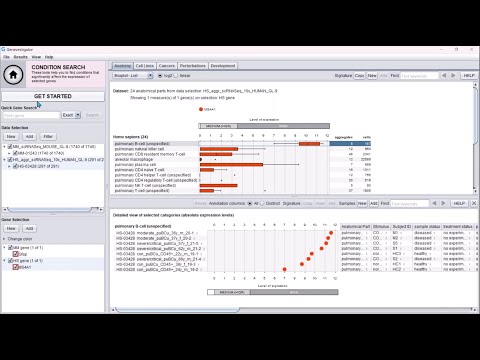Click horizontal scrollbar below detailed view
This screenshot has height=360, width=480.
click(x=177, y=310)
